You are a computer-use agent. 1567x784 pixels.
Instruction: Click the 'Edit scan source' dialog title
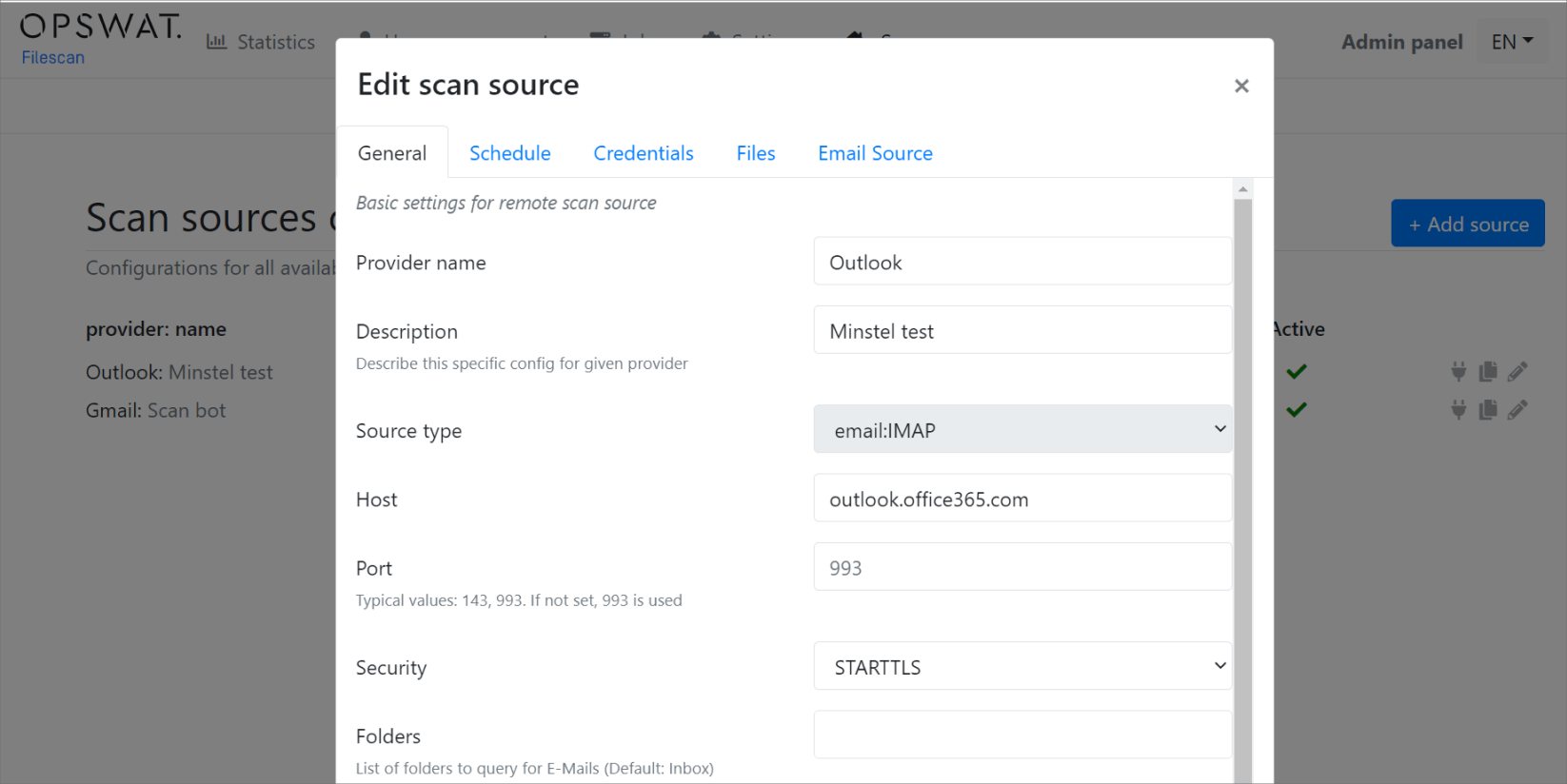(468, 85)
